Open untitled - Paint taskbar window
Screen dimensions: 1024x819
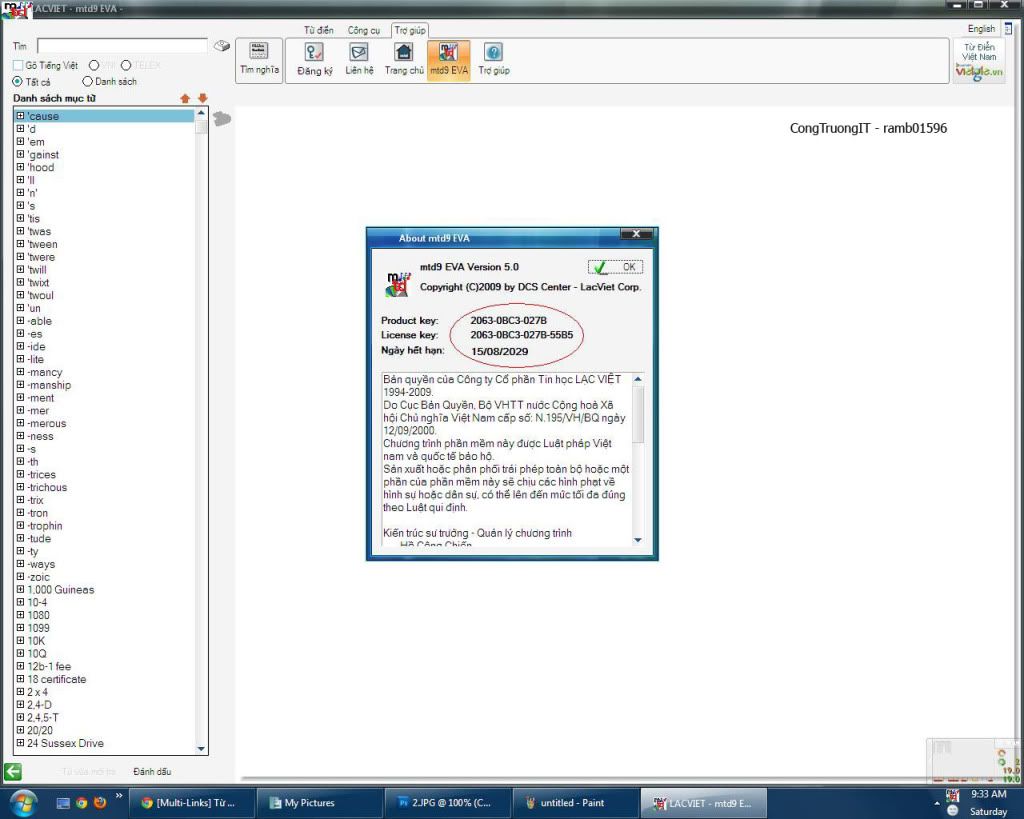[574, 803]
